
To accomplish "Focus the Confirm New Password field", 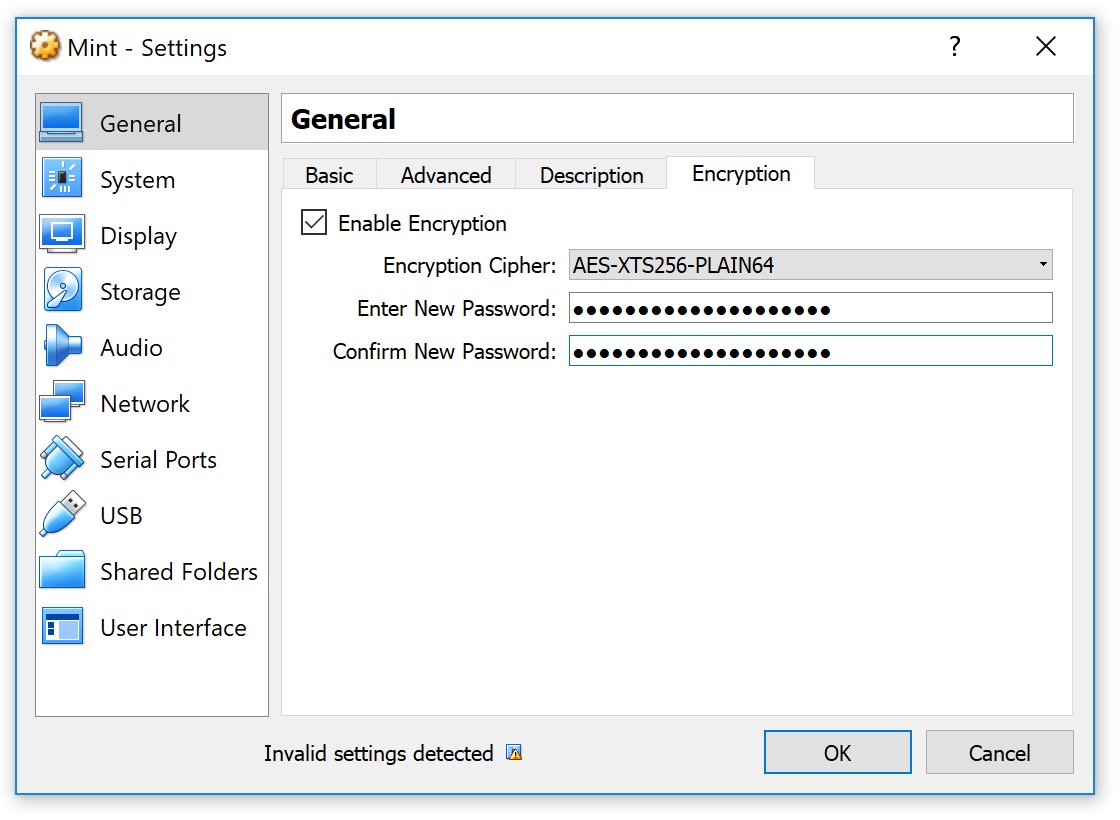I will [810, 351].
